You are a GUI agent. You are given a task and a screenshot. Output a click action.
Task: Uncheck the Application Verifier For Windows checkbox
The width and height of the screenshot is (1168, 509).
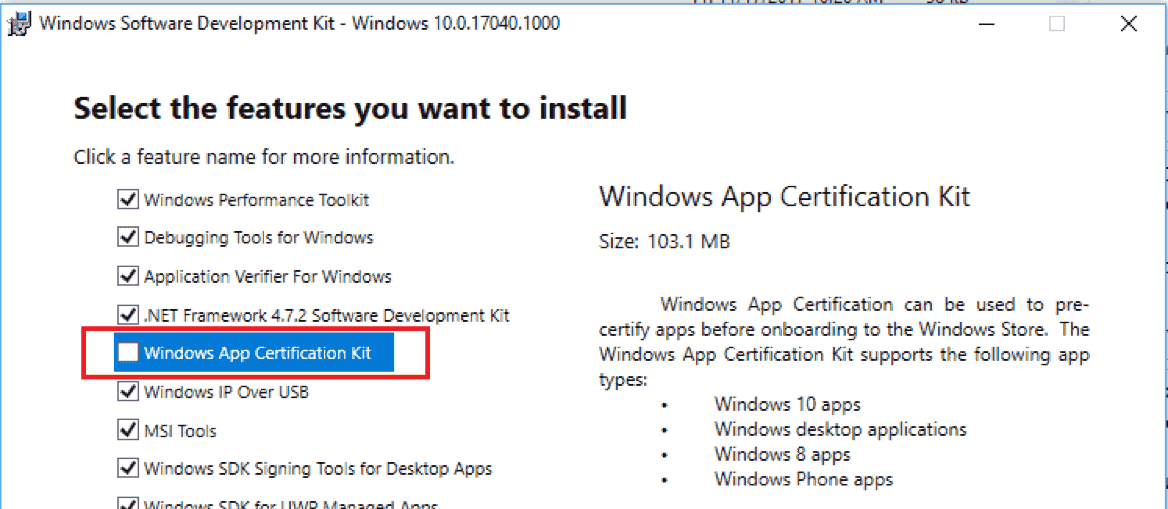[x=128, y=276]
